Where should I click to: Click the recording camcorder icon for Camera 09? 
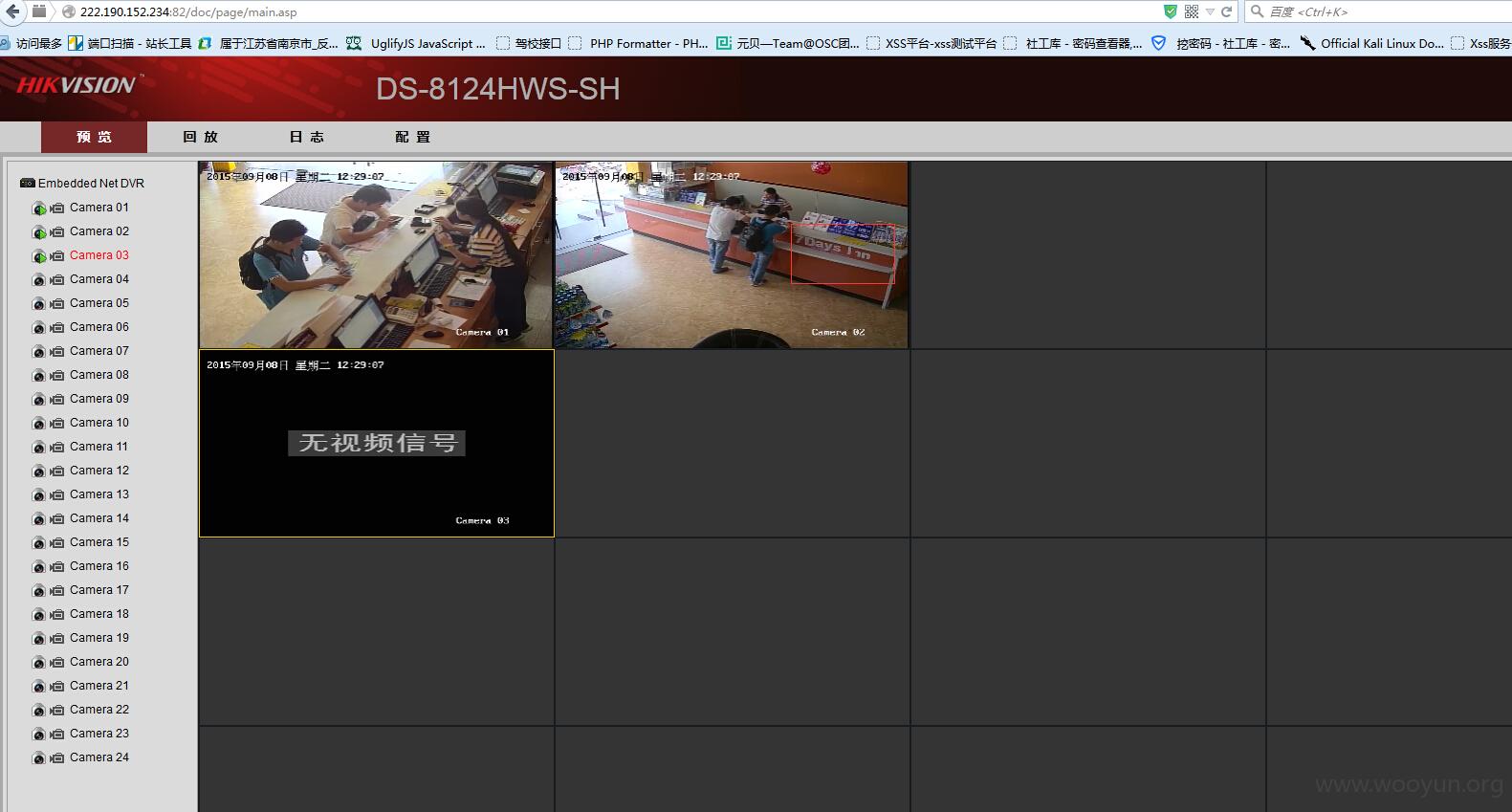point(57,399)
